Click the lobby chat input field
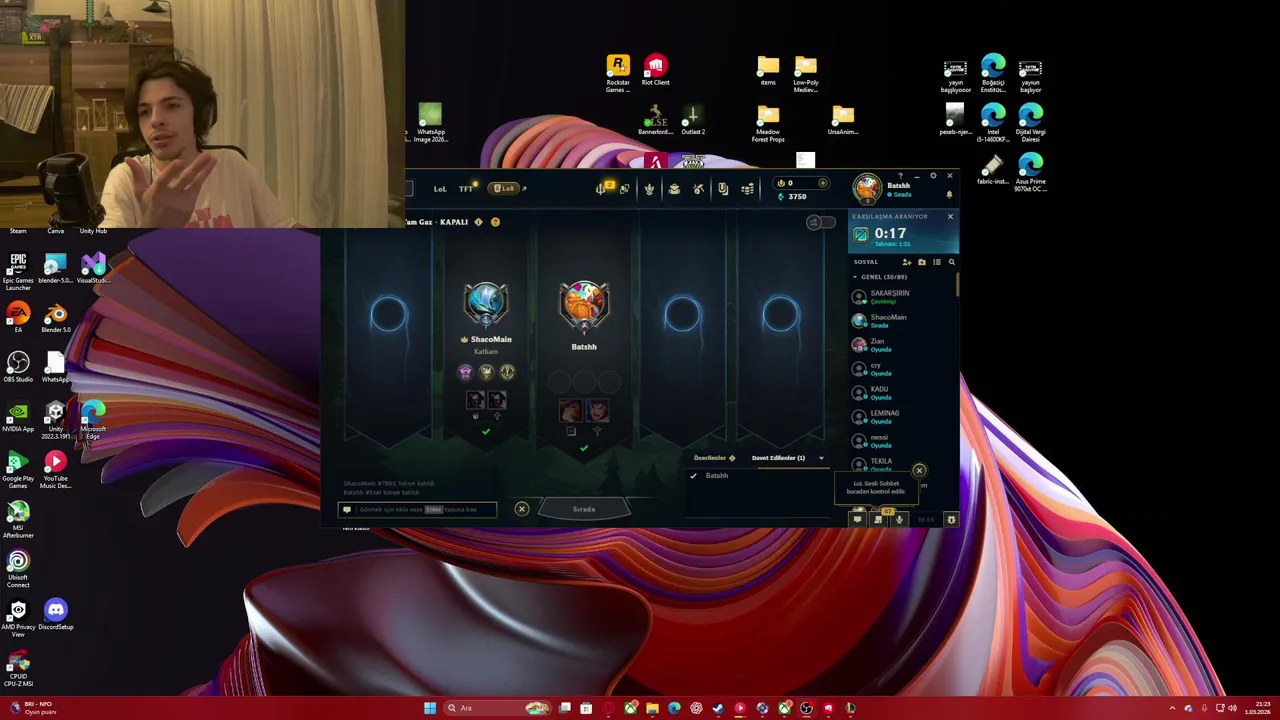The image size is (1280, 720). pos(417,509)
